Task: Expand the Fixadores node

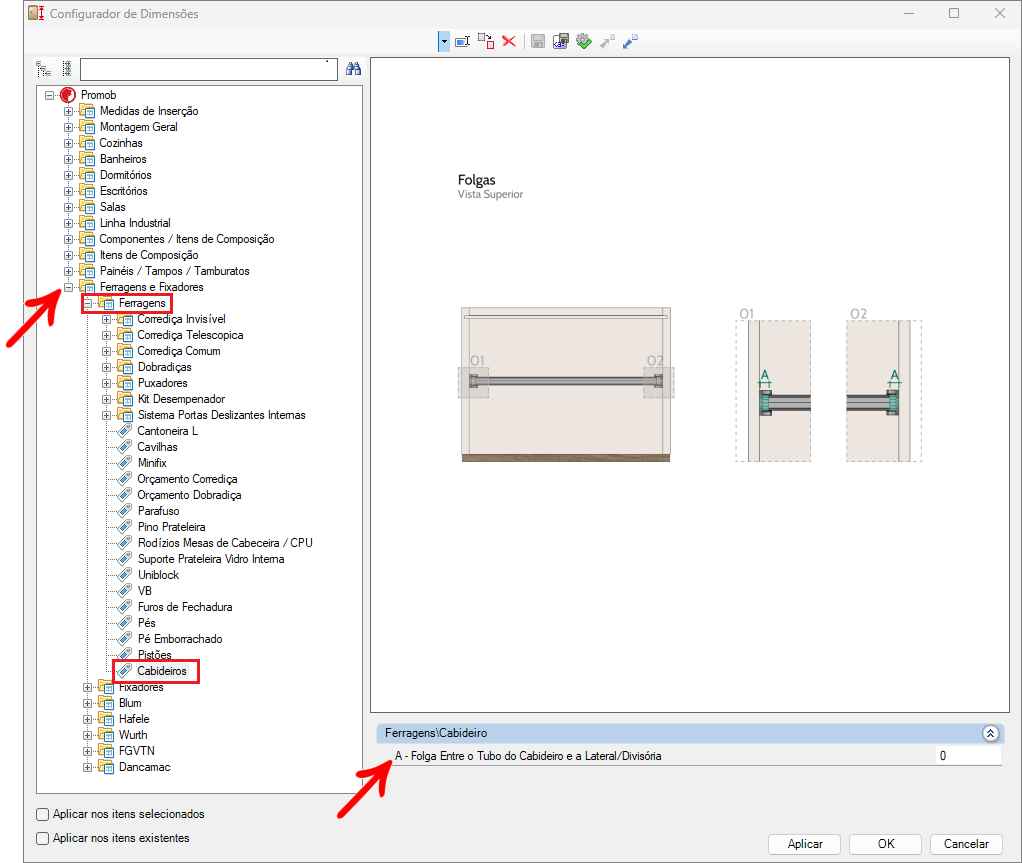Action: [87, 687]
